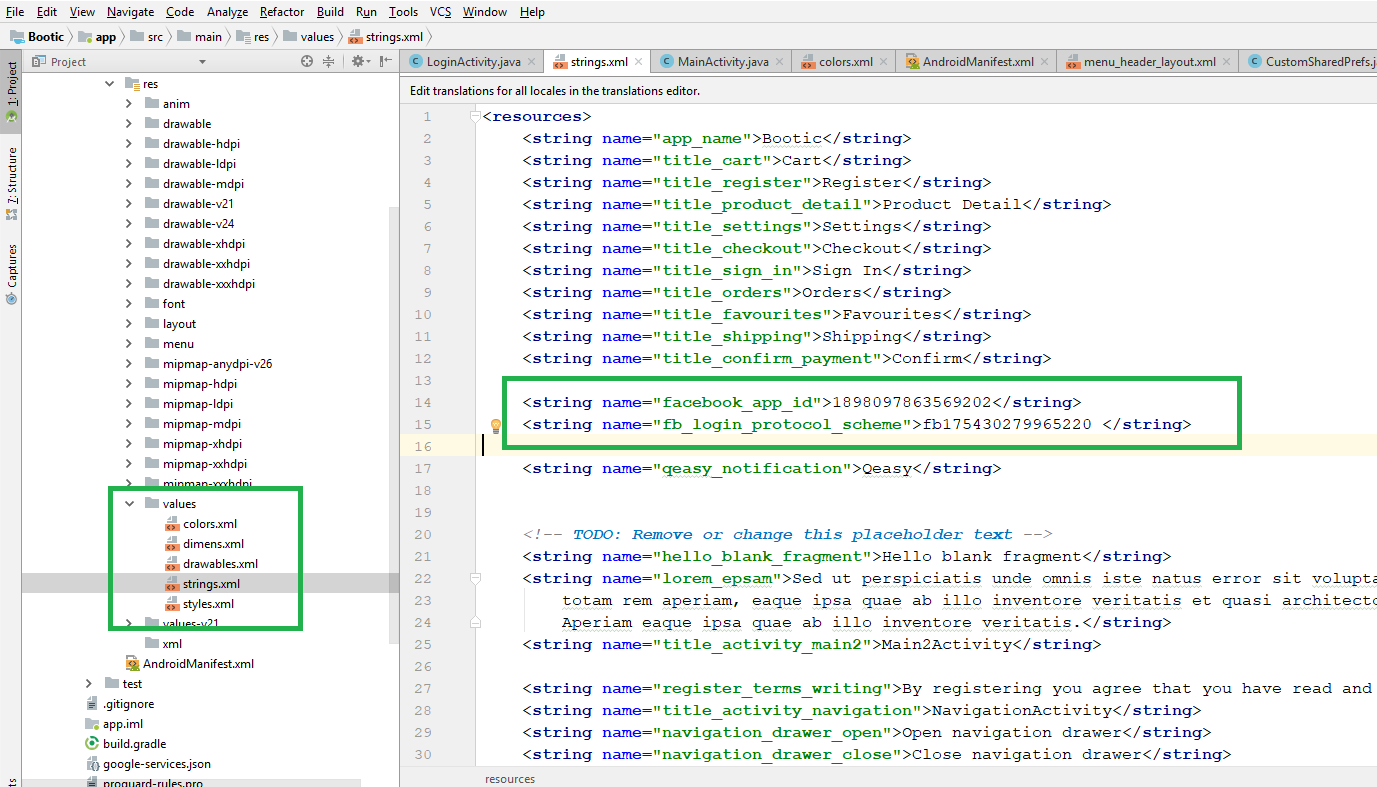The width and height of the screenshot is (1377, 787).
Task: Toggle the 1: Project tool window
Action: click(12, 90)
